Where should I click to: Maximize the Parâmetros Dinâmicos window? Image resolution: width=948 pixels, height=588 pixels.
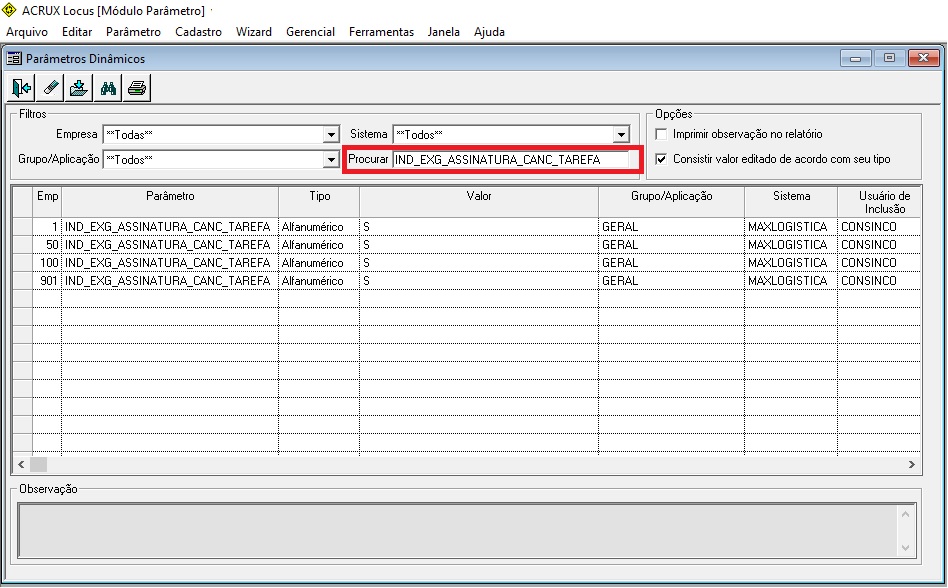coord(889,59)
